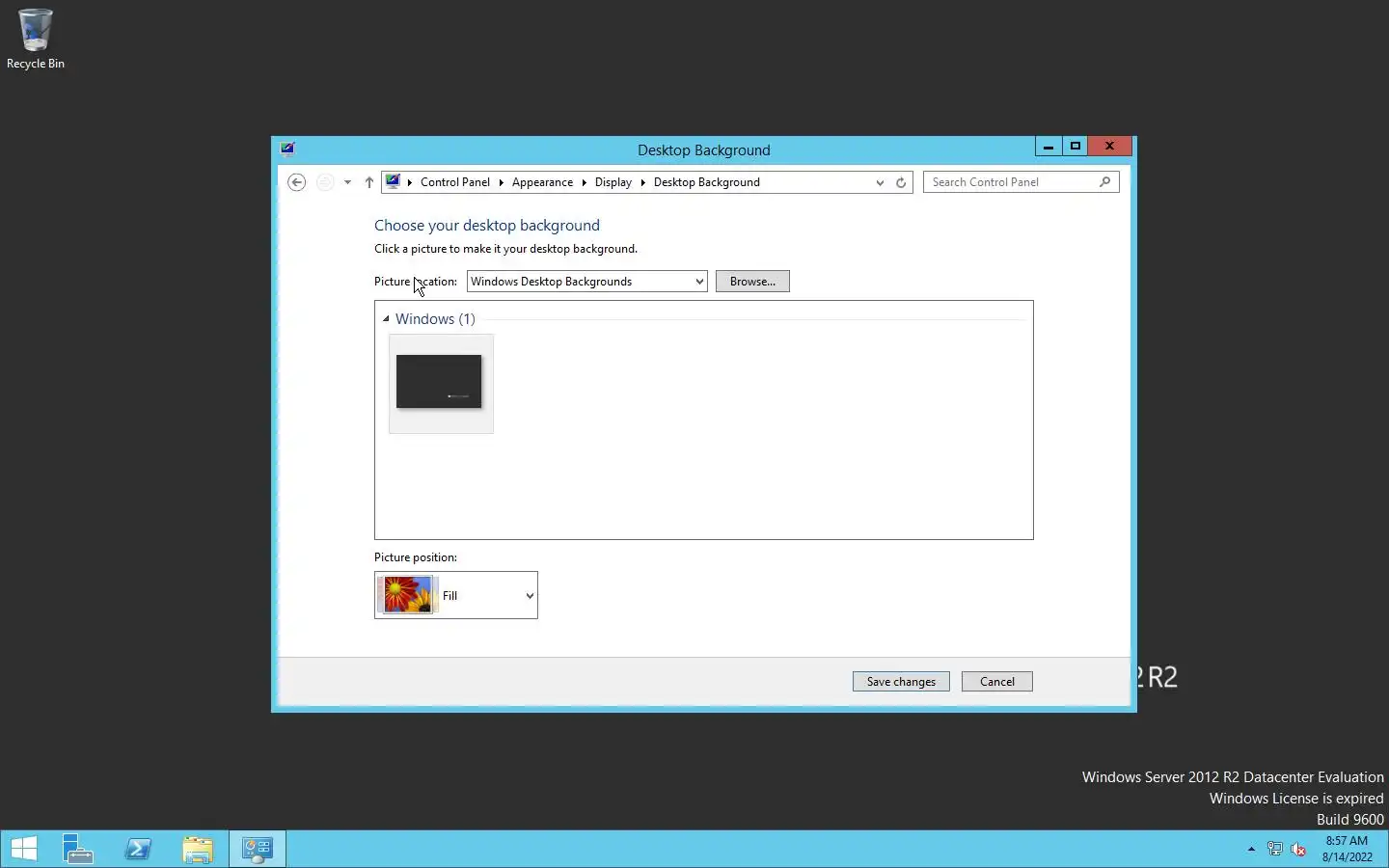Screen dimensions: 1389x868
Task: Launch PowerShell from taskbar
Action: pyautogui.click(x=138, y=850)
